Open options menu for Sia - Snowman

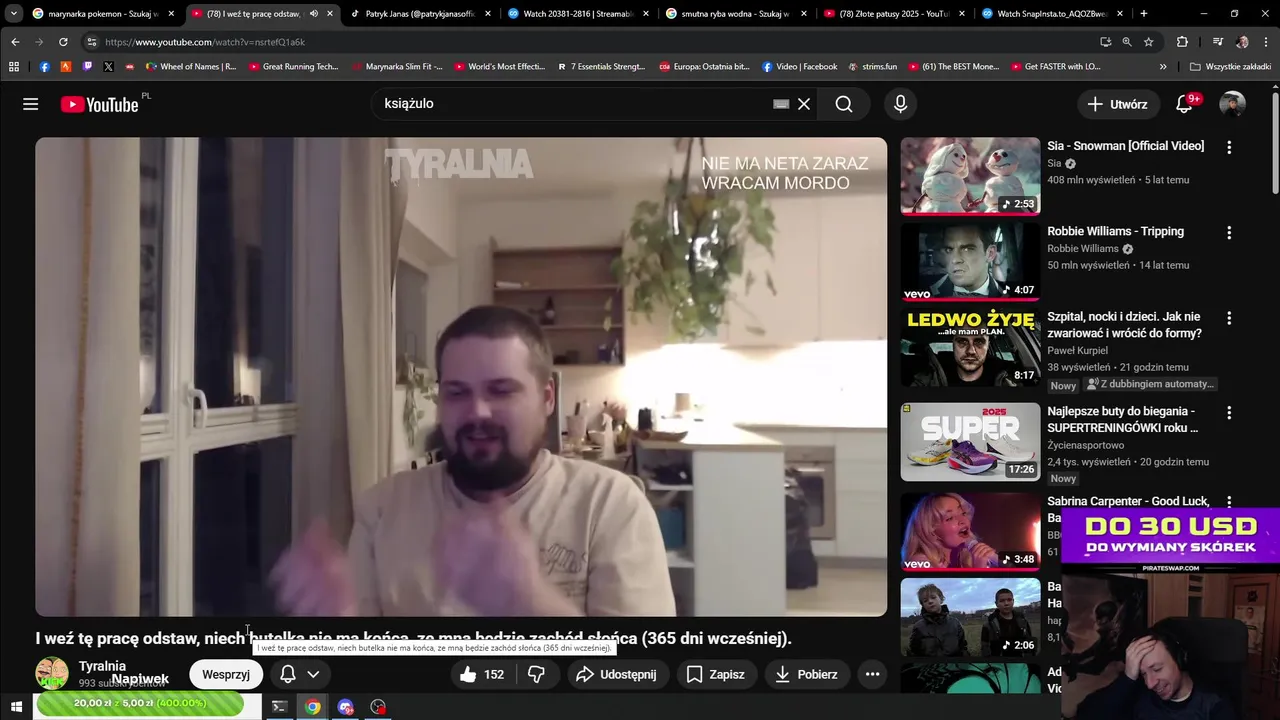[1229, 147]
